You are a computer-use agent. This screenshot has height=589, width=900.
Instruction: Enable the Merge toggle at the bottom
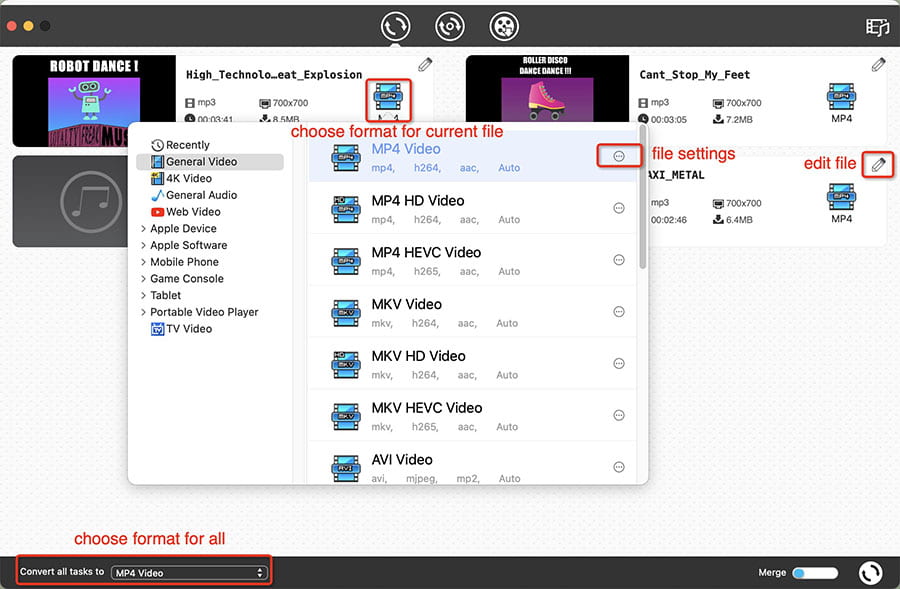814,572
